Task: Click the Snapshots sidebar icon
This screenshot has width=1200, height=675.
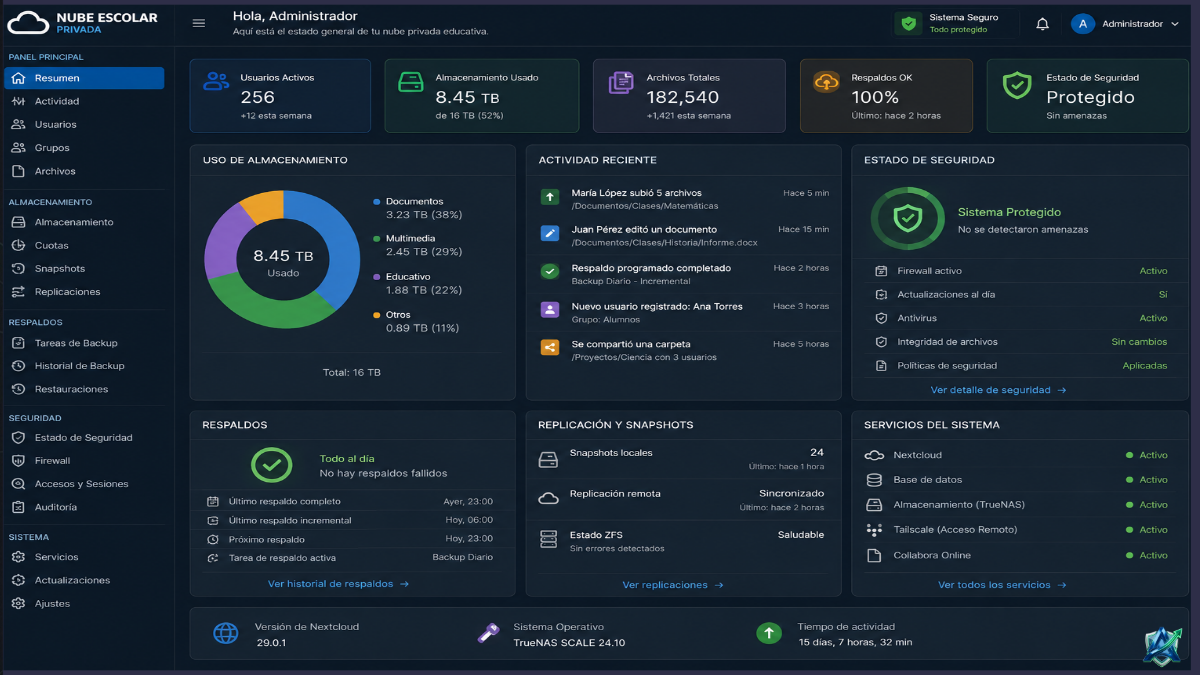Action: (18, 268)
